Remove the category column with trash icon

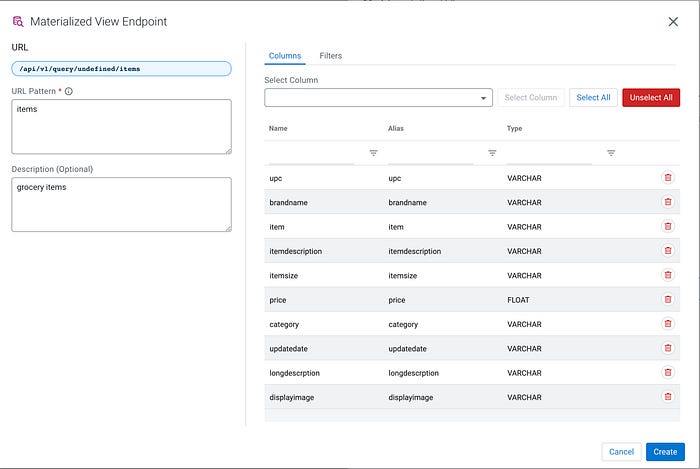pos(668,324)
